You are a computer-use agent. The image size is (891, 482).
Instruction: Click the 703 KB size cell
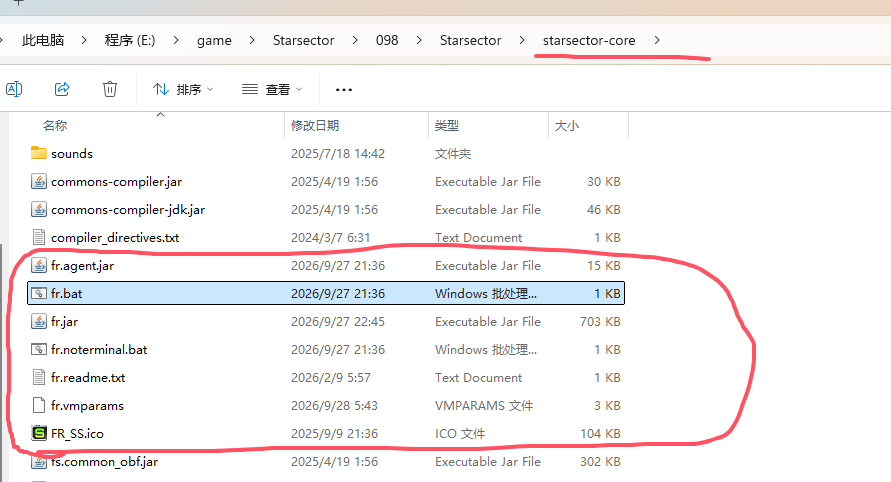pyautogui.click(x=600, y=322)
